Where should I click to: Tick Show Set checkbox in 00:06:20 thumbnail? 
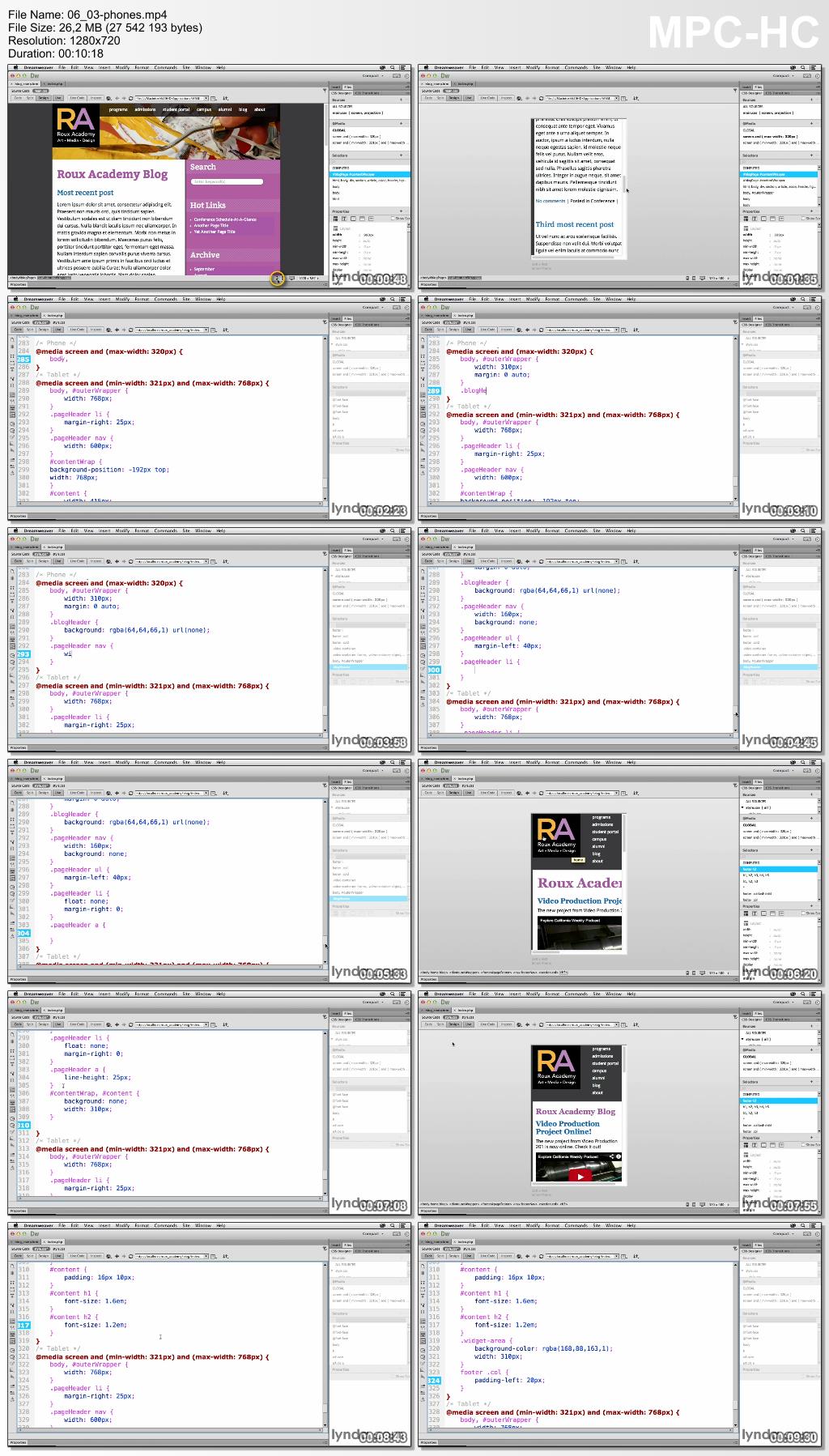tap(803, 913)
